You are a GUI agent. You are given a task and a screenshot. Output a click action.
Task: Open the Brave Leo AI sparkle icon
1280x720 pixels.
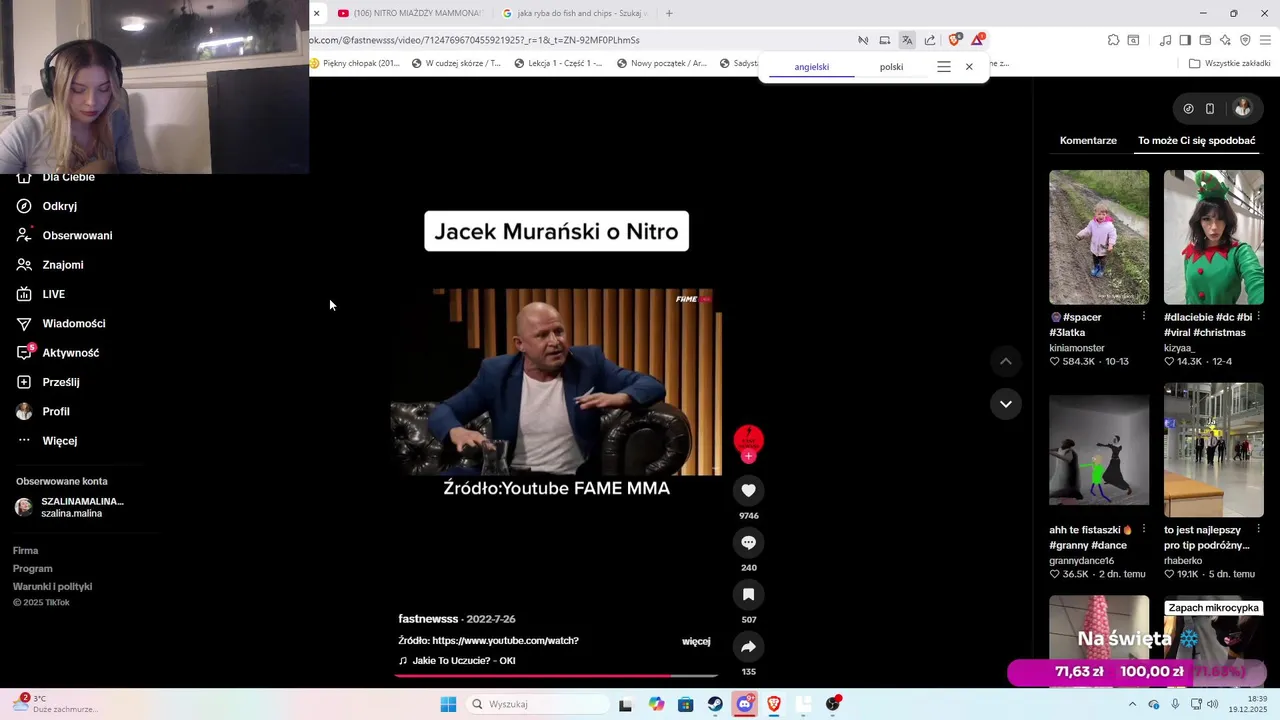point(1225,40)
